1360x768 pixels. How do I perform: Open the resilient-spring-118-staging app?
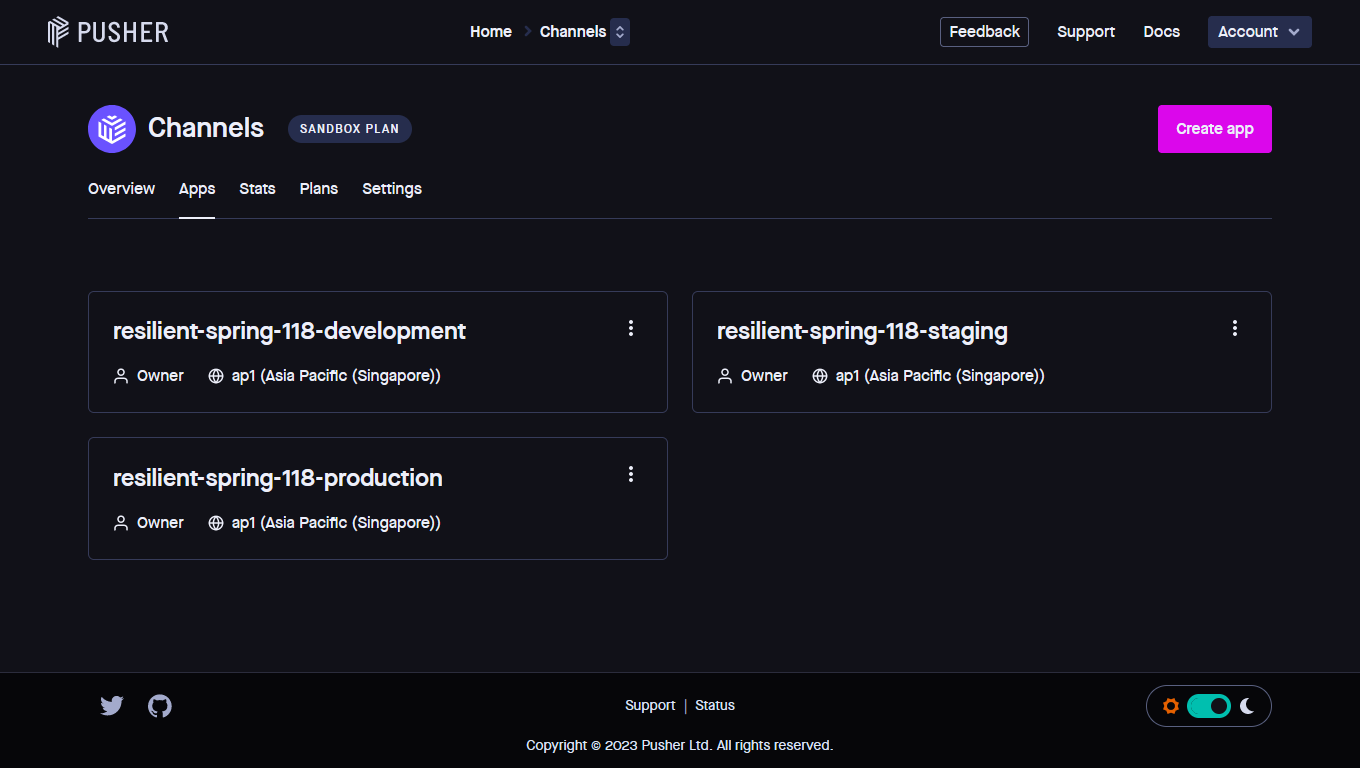point(862,331)
